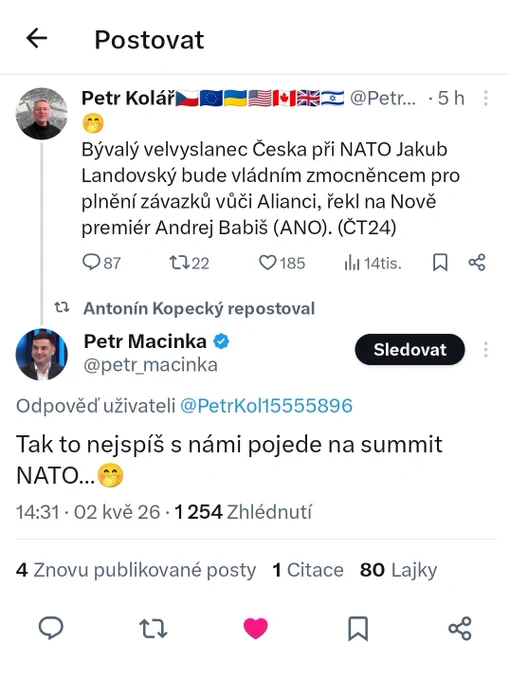View analytics showing 14tis. views
The height and width of the screenshot is (680, 510).
coord(373,262)
